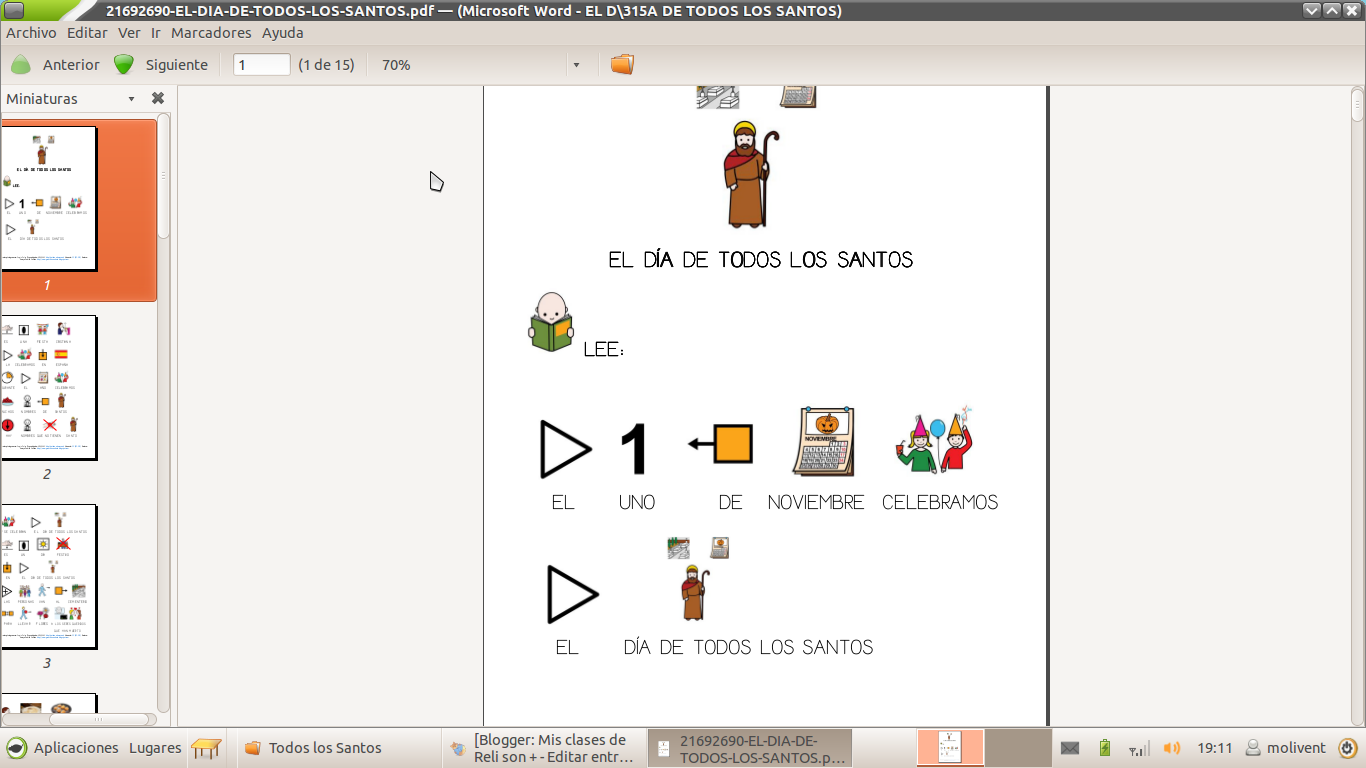
Task: Close the Miniaturas side panel
Action: pos(158,98)
